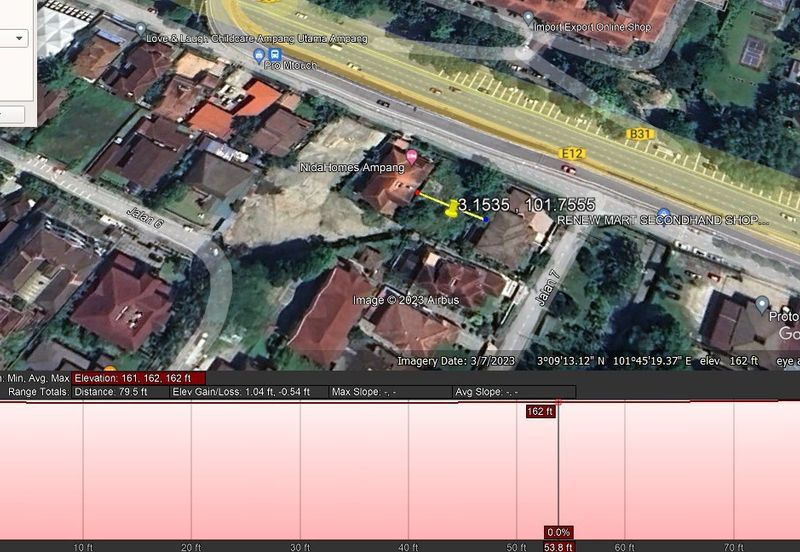Screen dimensions: 800x552
Task: Select the pink NidaHomes Ampang lodging pin
Action: click(411, 157)
